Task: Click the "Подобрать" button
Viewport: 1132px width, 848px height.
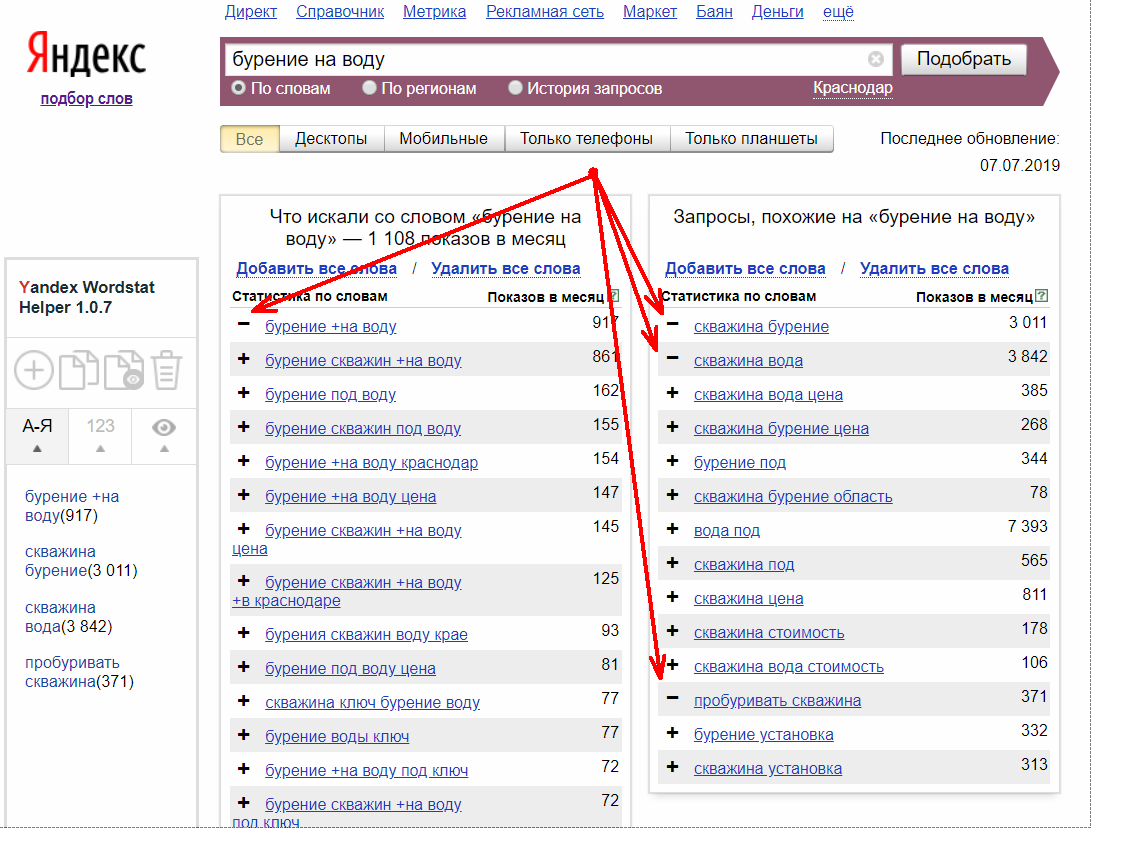Action: [964, 59]
